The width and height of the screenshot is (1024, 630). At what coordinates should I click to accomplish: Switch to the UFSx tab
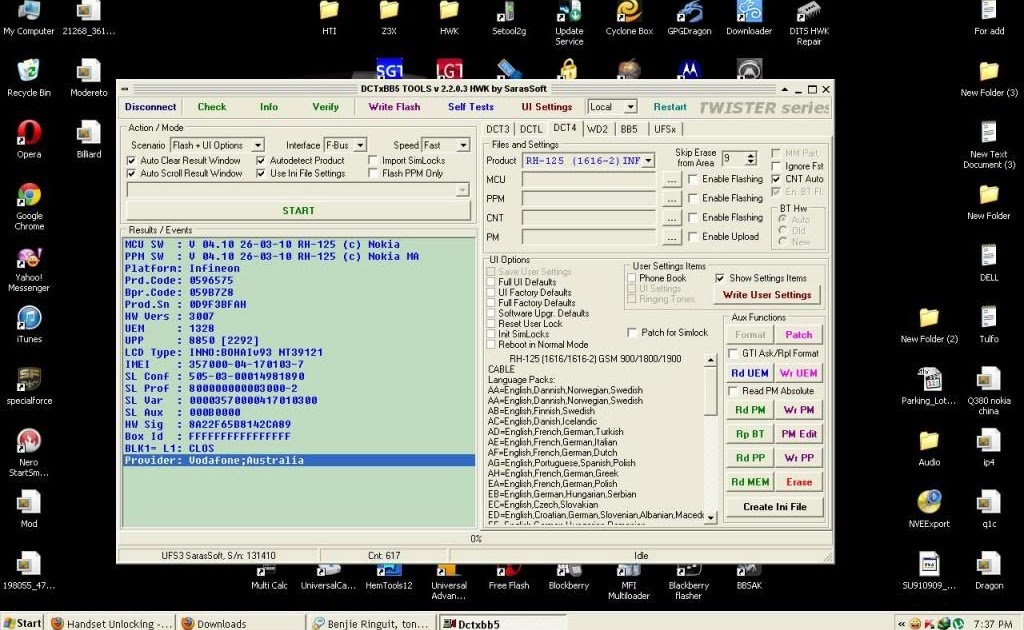pyautogui.click(x=665, y=129)
